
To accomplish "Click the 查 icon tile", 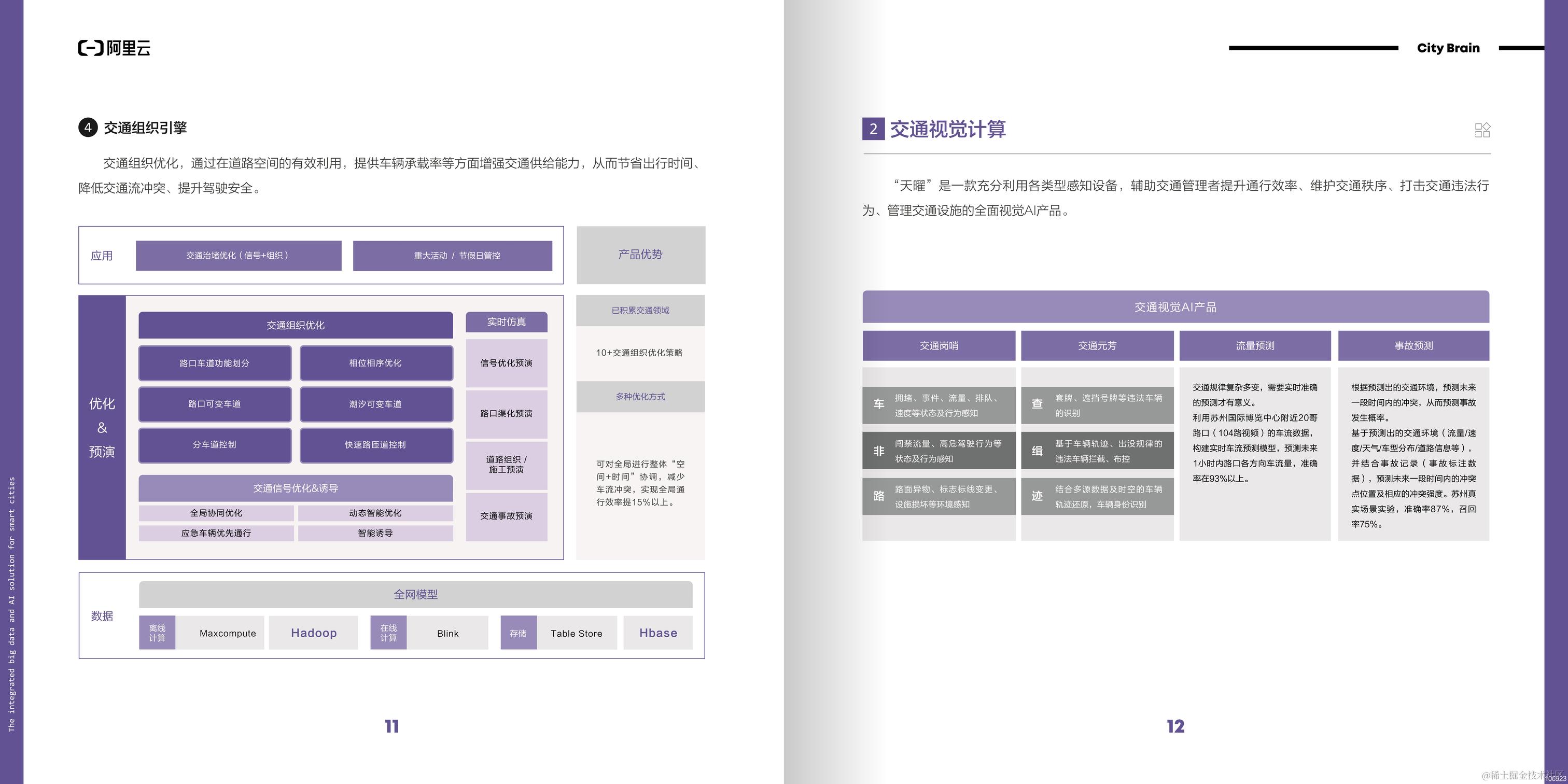I will click(x=1037, y=405).
